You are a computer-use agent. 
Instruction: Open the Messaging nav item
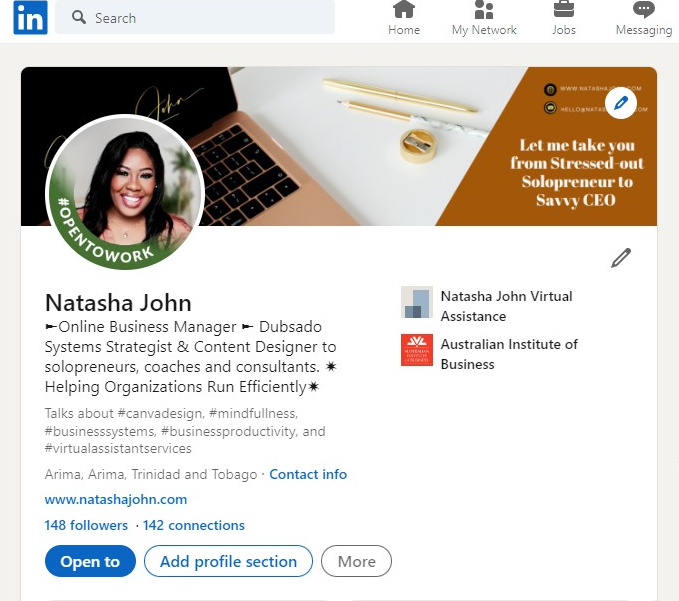(644, 18)
